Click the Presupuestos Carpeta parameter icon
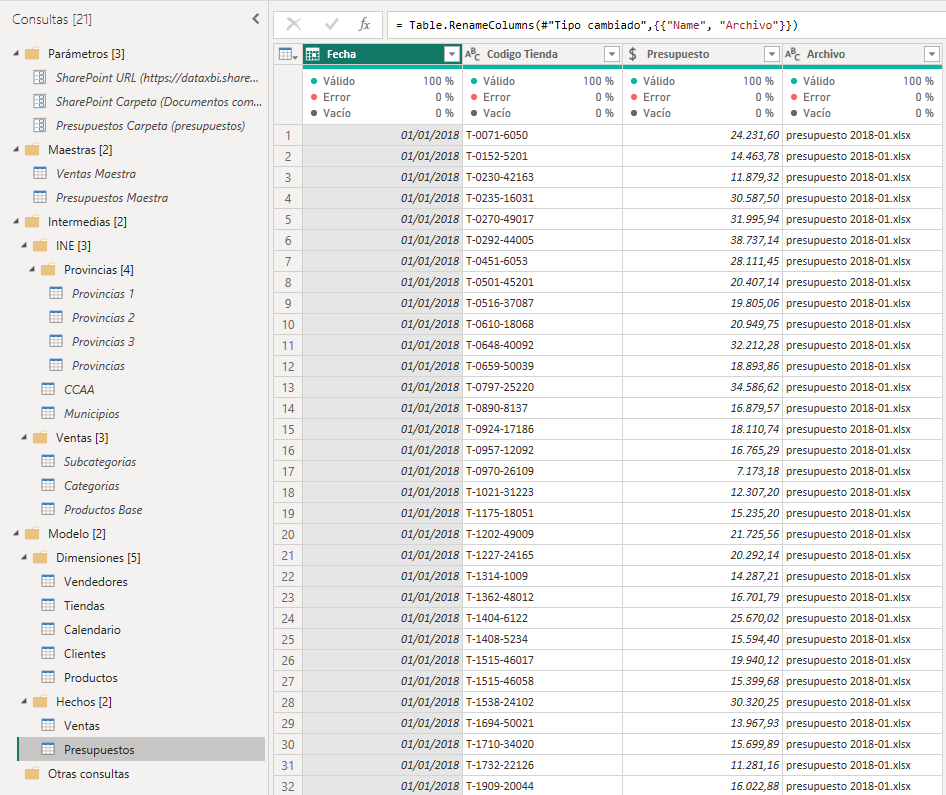The width and height of the screenshot is (946, 795). click(40, 125)
